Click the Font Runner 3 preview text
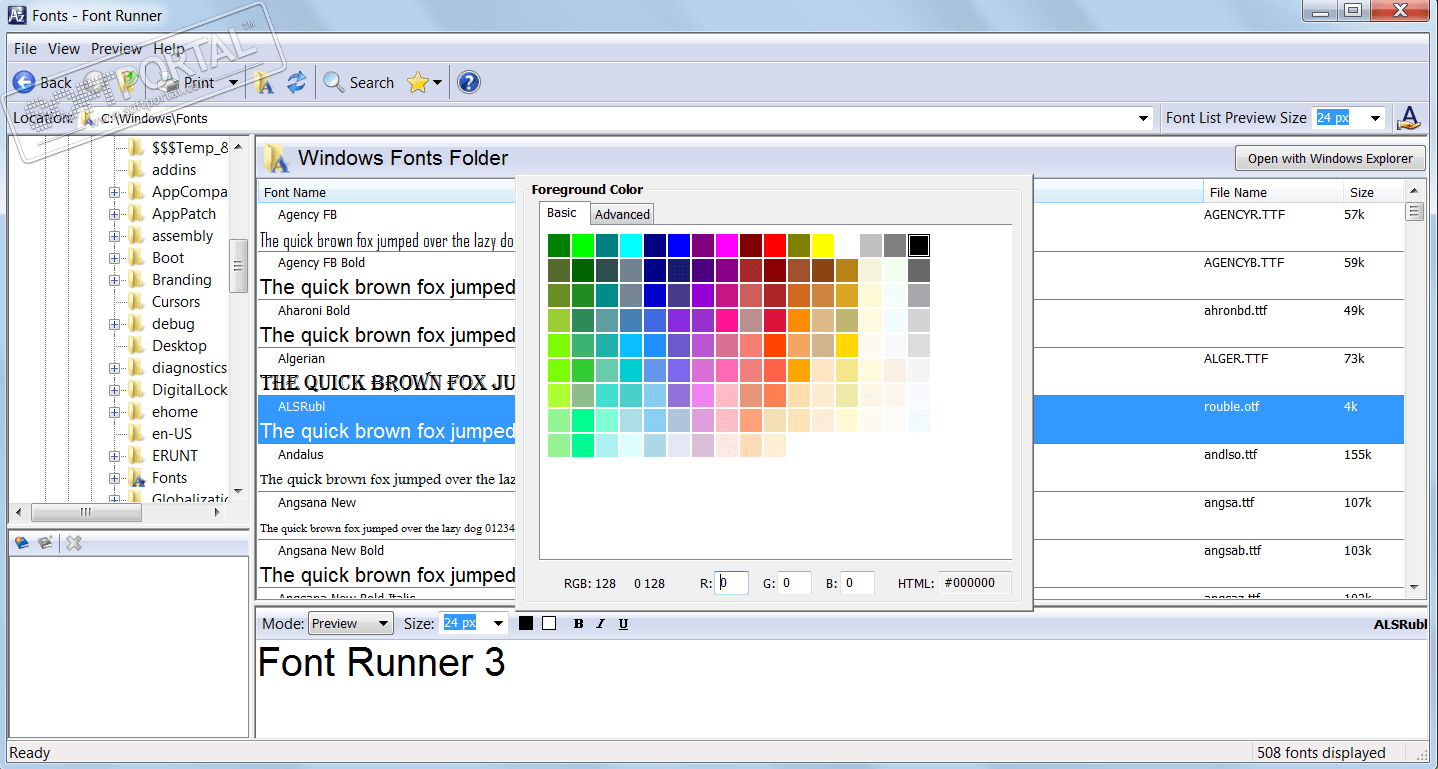 pyautogui.click(x=382, y=663)
